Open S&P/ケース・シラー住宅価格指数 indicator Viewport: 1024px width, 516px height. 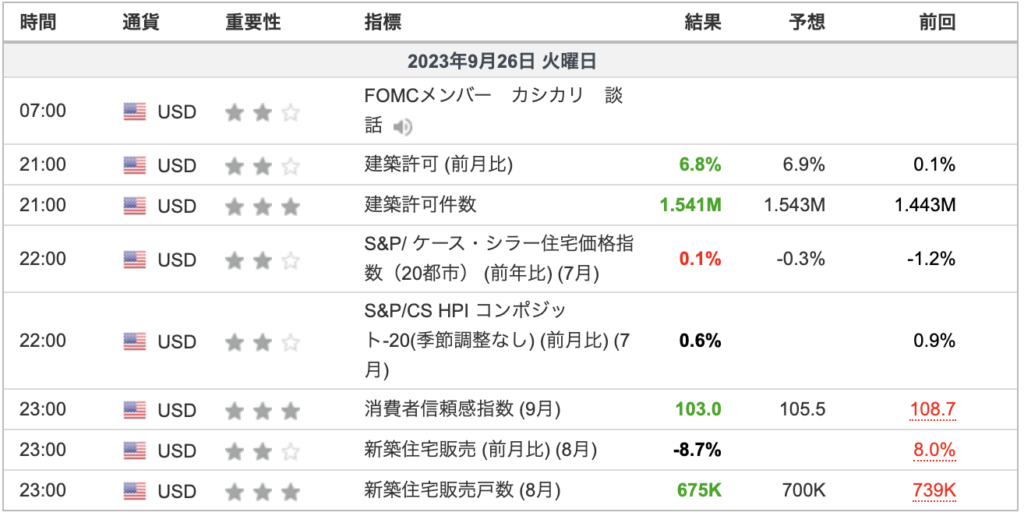click(499, 259)
